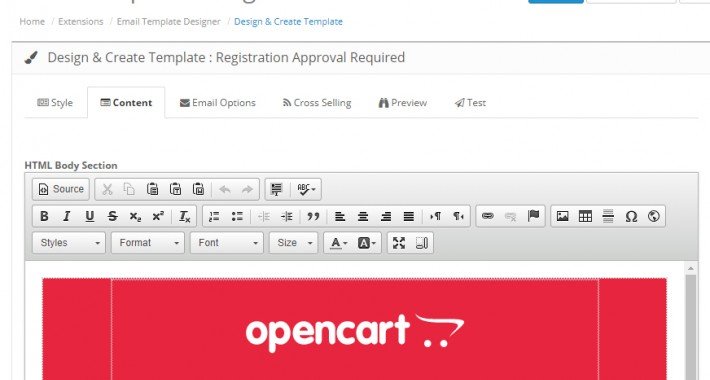This screenshot has height=380, width=710.
Task: Click the Insert Image icon
Action: pyautogui.click(x=562, y=216)
